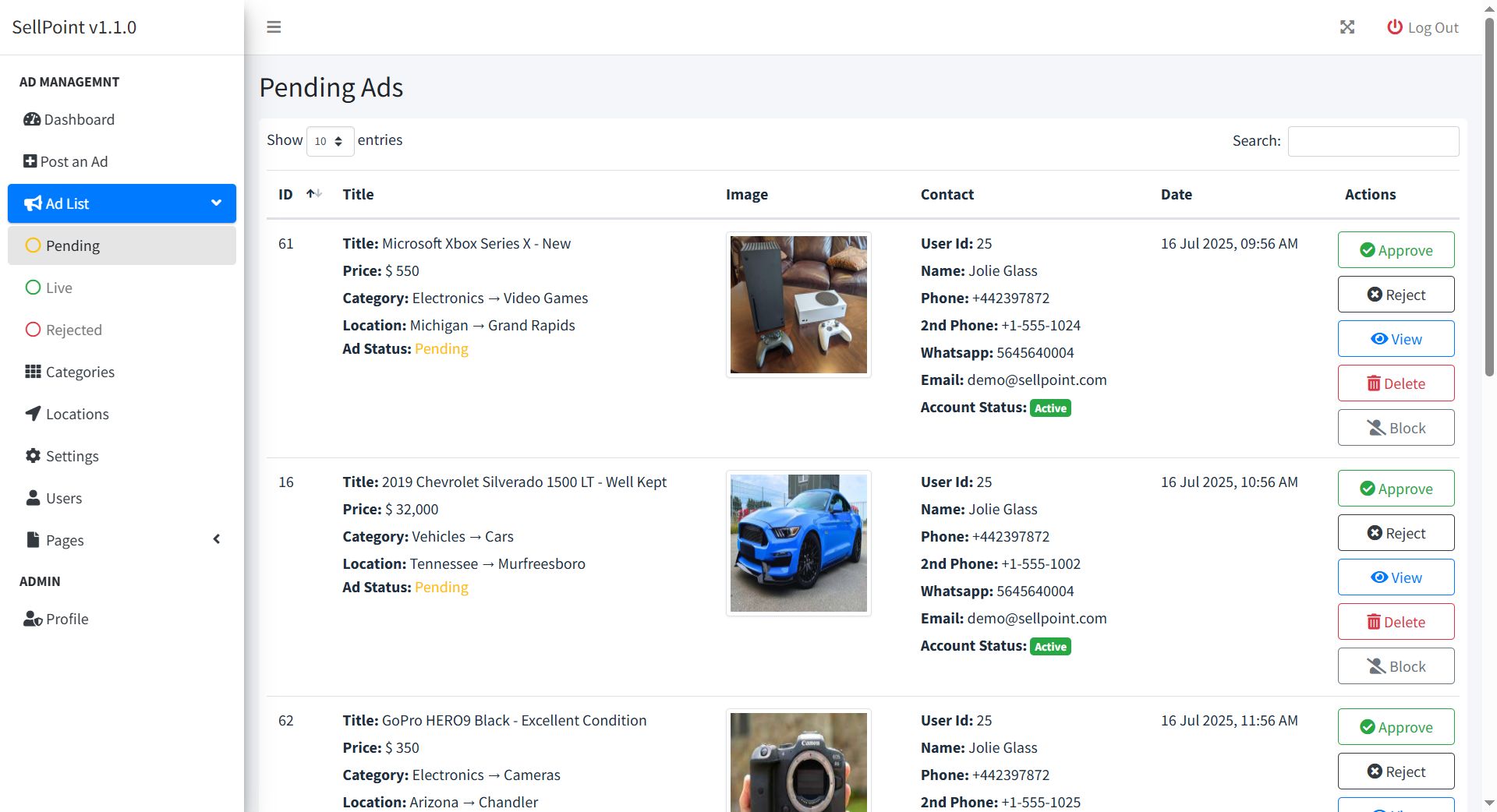The width and height of the screenshot is (1497, 812).
Task: Select the Rejected ads submenu item
Action: (x=122, y=330)
